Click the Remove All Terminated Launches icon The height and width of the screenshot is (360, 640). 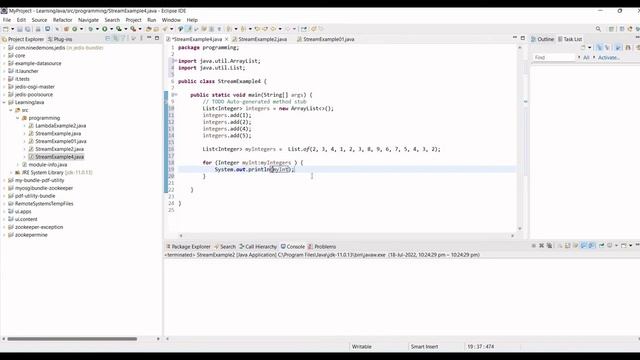click(549, 246)
